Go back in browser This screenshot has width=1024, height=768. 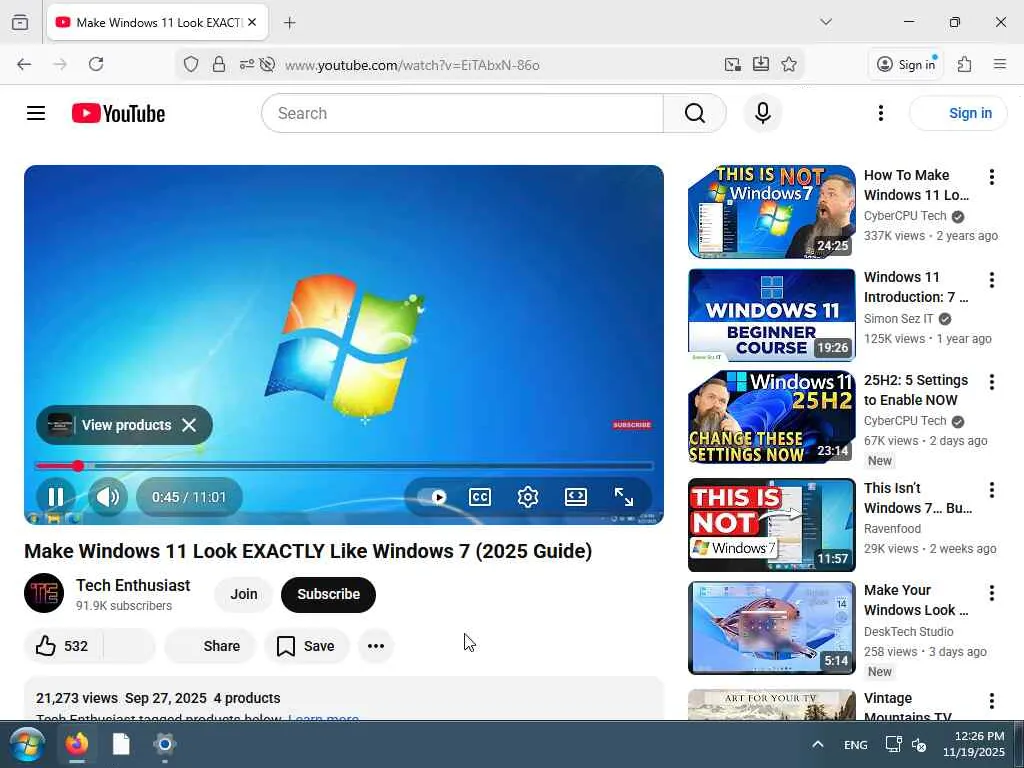pyautogui.click(x=24, y=64)
